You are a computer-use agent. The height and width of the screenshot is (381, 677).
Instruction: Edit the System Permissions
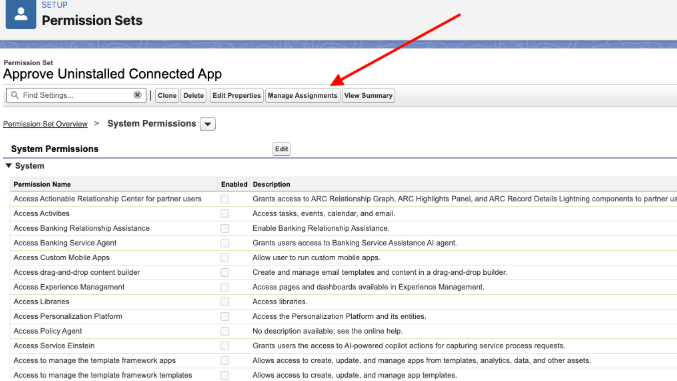tap(282, 149)
